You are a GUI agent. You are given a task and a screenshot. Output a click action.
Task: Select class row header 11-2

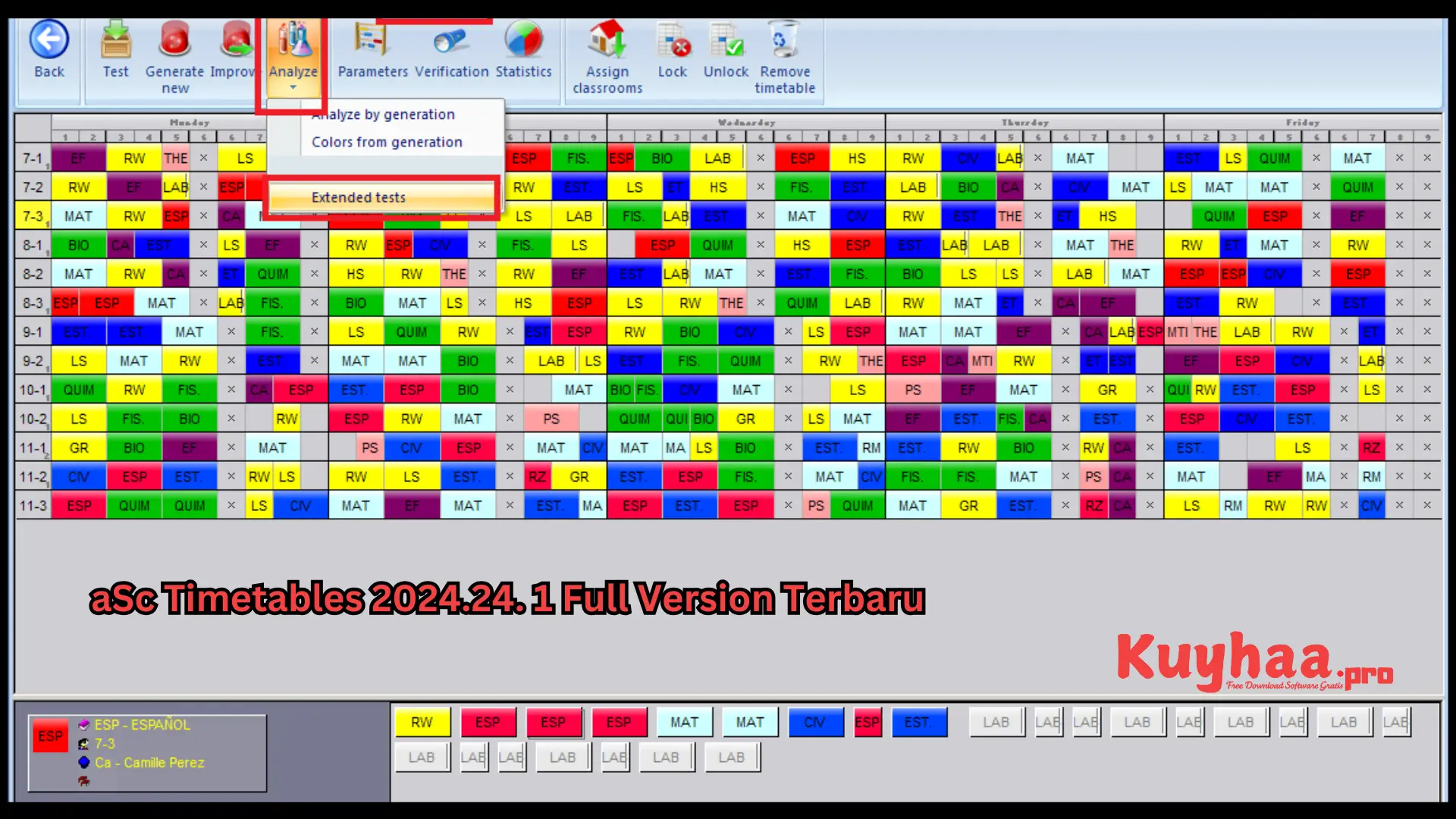(33, 476)
